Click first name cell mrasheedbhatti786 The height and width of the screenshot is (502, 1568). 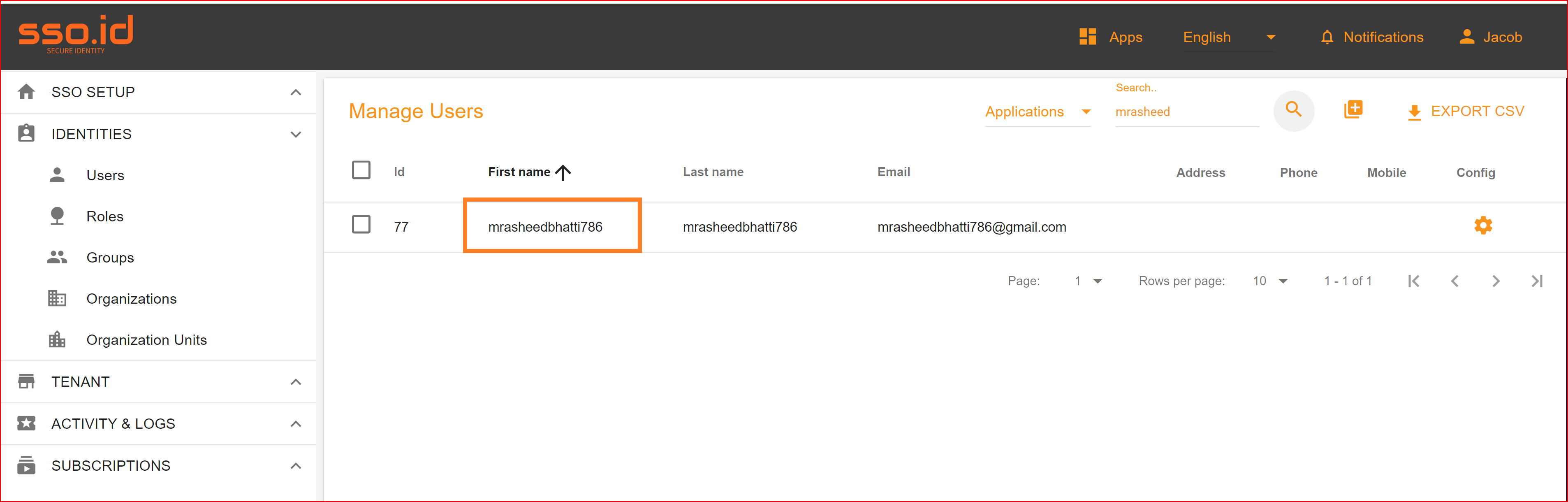tap(545, 227)
